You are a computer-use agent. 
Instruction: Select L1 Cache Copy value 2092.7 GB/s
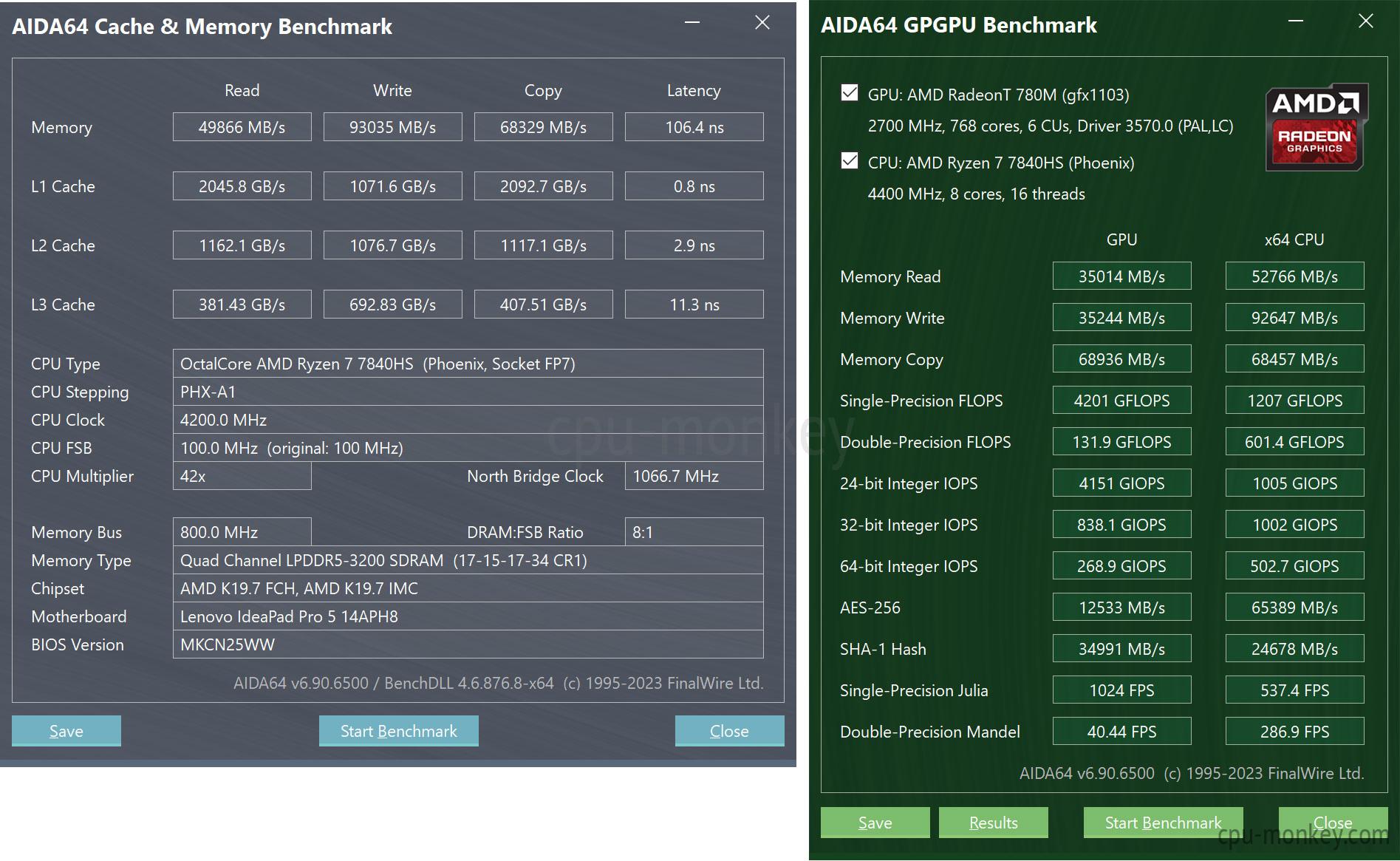pos(544,186)
